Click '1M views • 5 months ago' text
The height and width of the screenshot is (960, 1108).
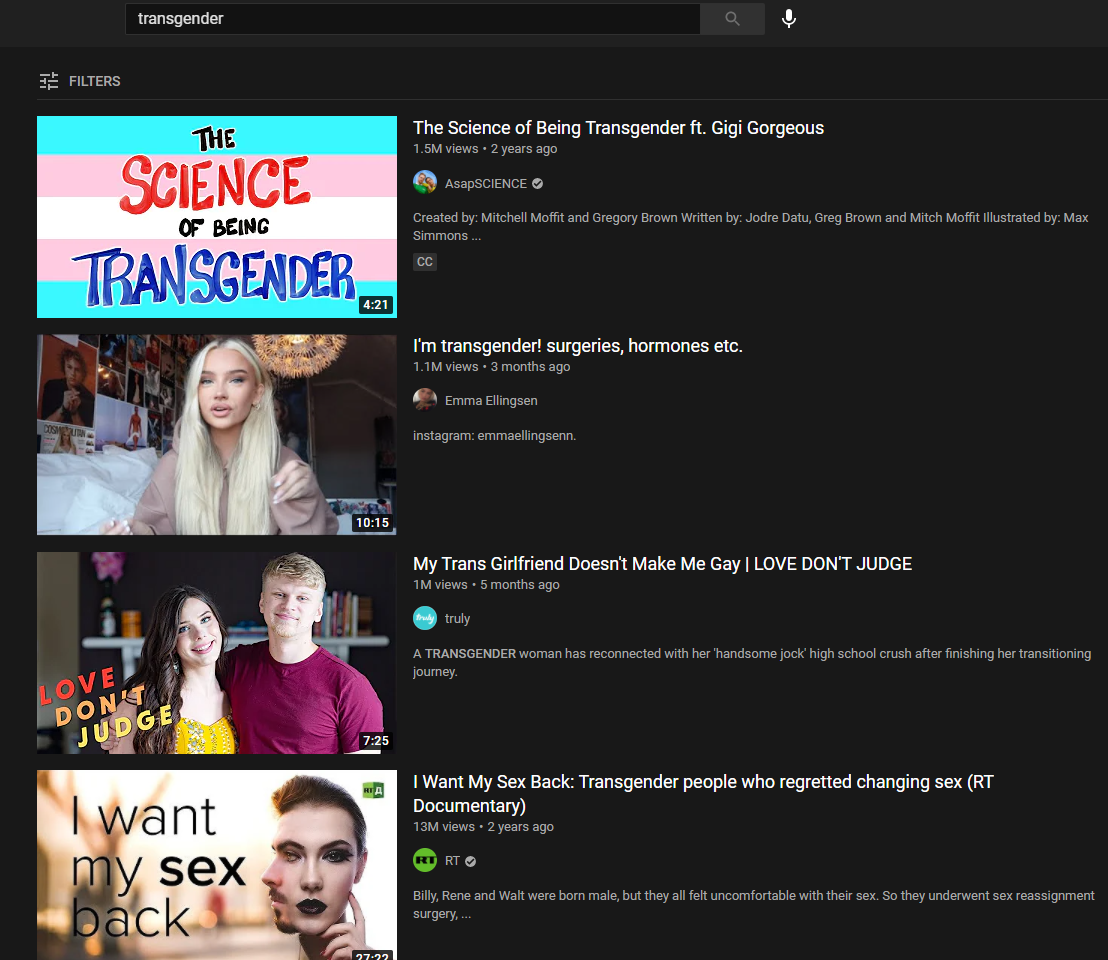(x=486, y=585)
